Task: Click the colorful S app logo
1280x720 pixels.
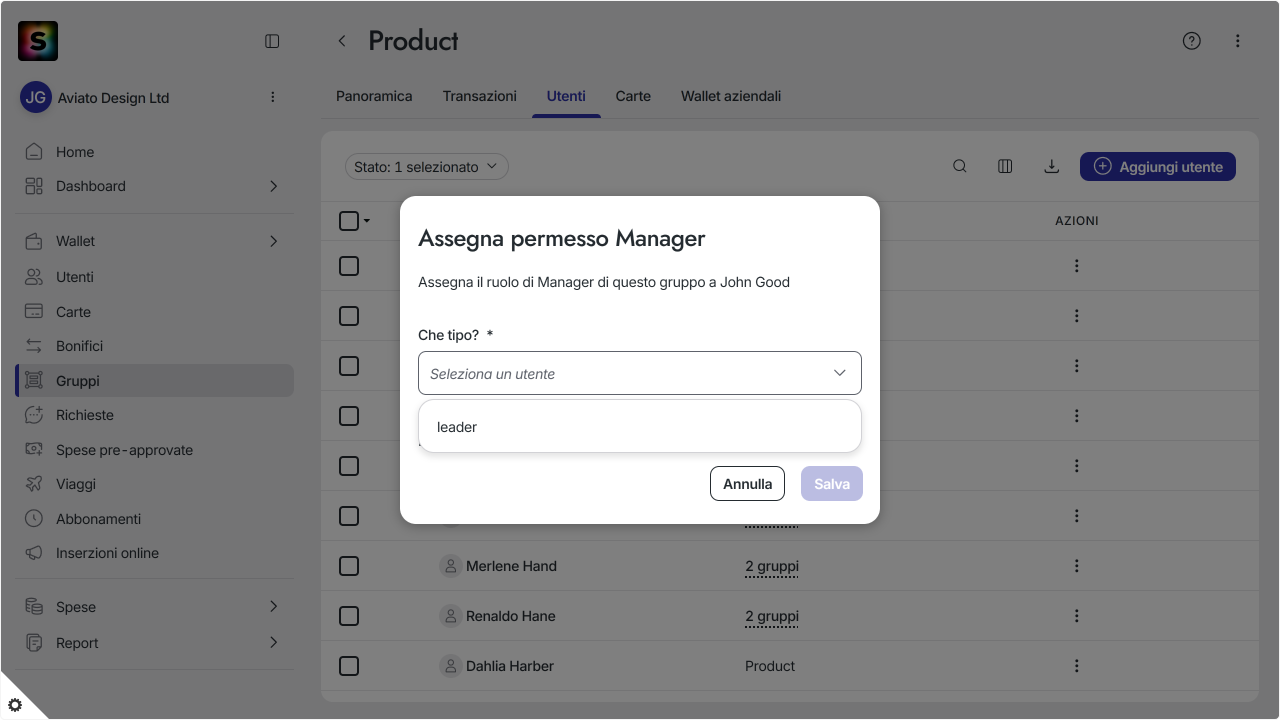Action: pos(38,41)
